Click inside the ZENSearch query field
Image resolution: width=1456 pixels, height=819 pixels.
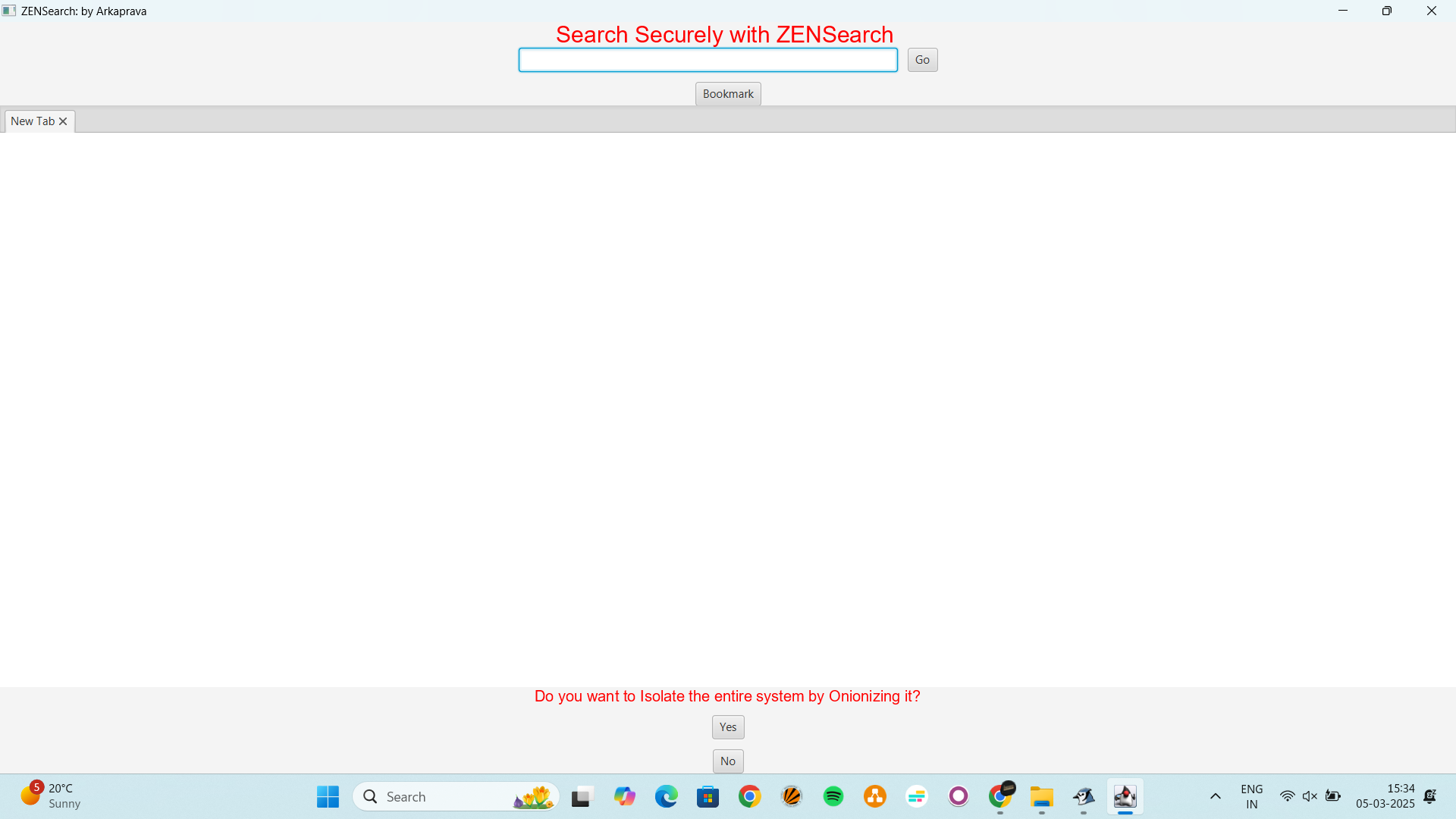point(708,59)
